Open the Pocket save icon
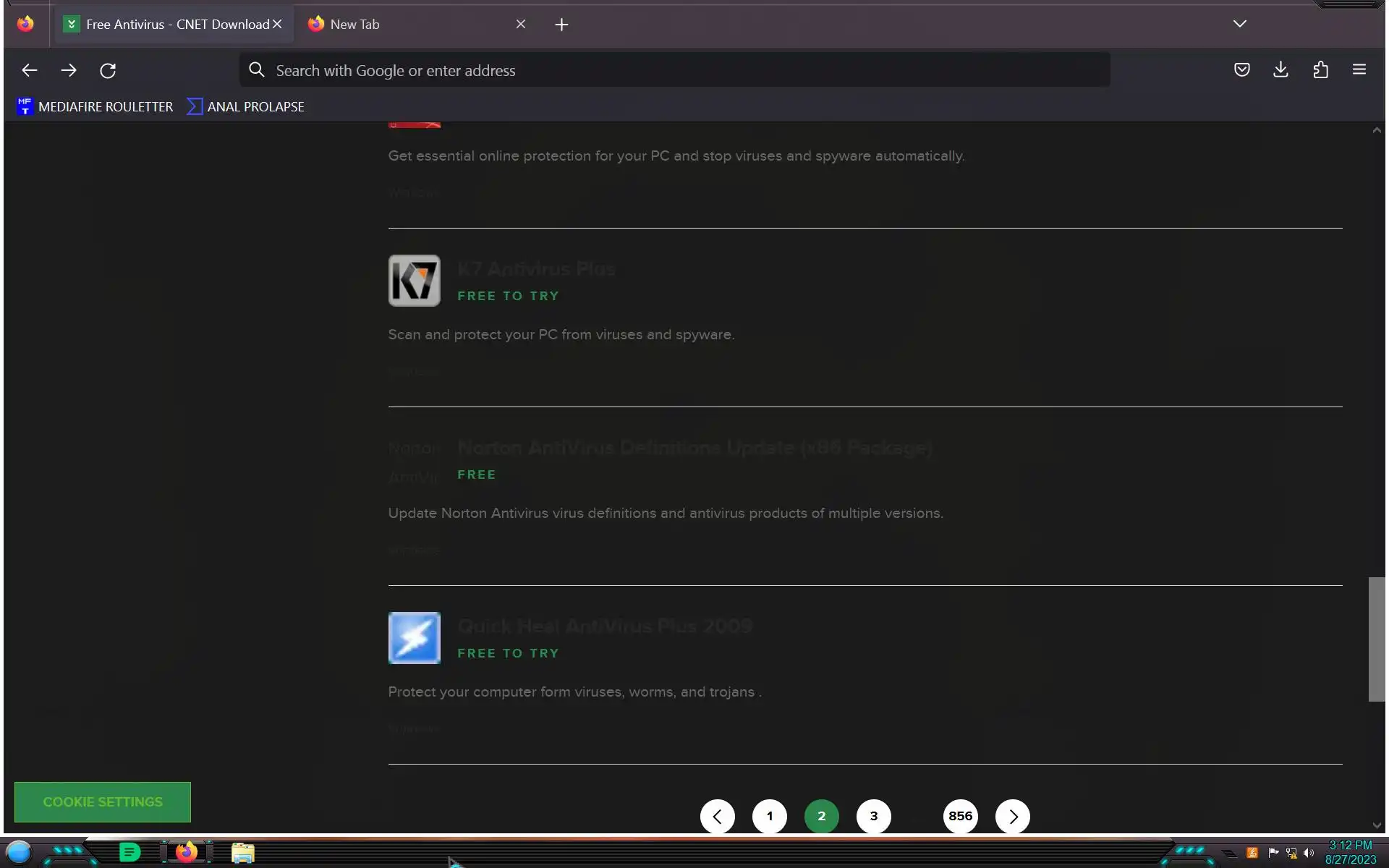Viewport: 1389px width, 868px height. [1241, 70]
